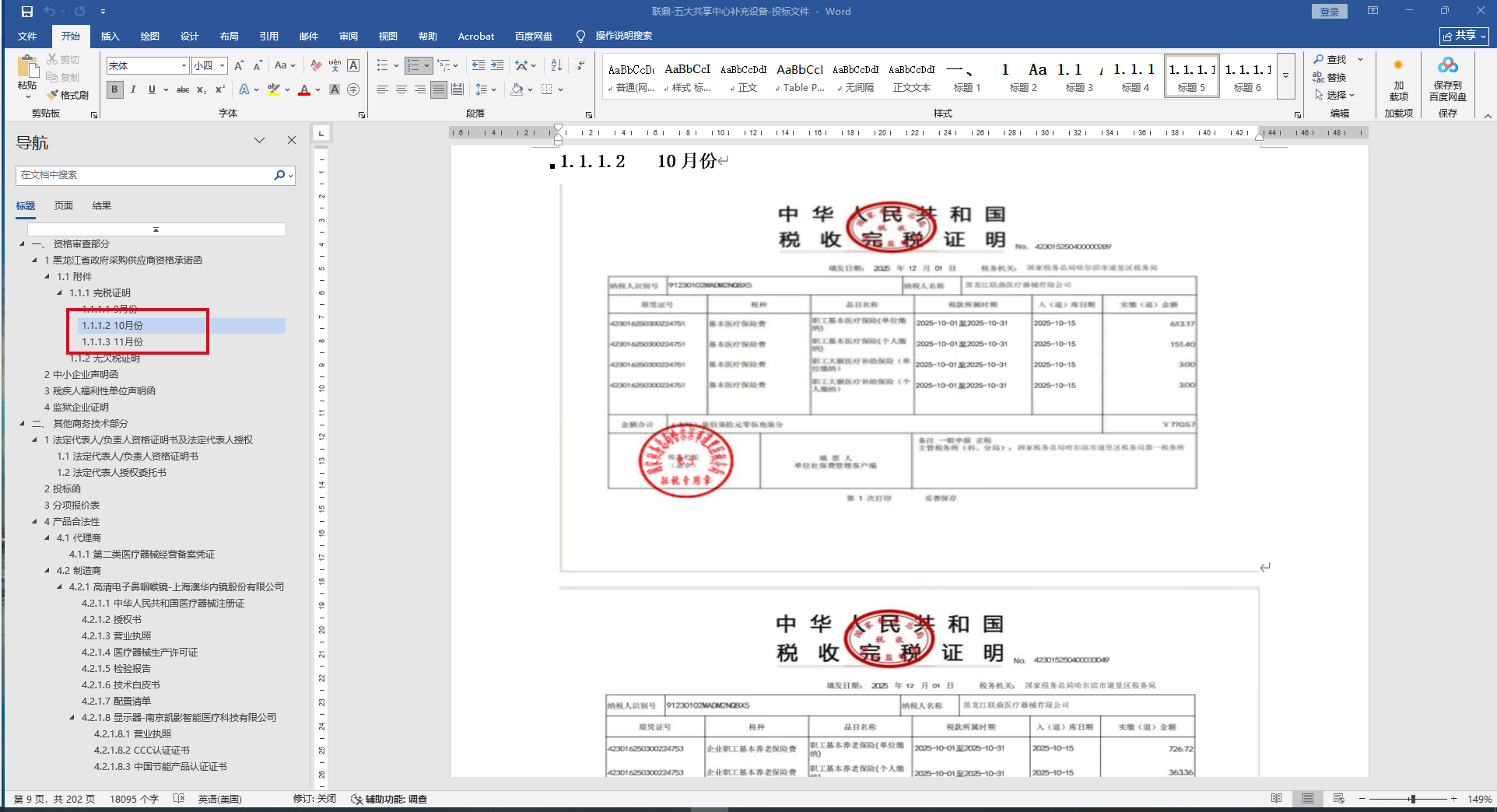Click the character shading icon
The height and width of the screenshot is (812, 1497).
[x=335, y=89]
